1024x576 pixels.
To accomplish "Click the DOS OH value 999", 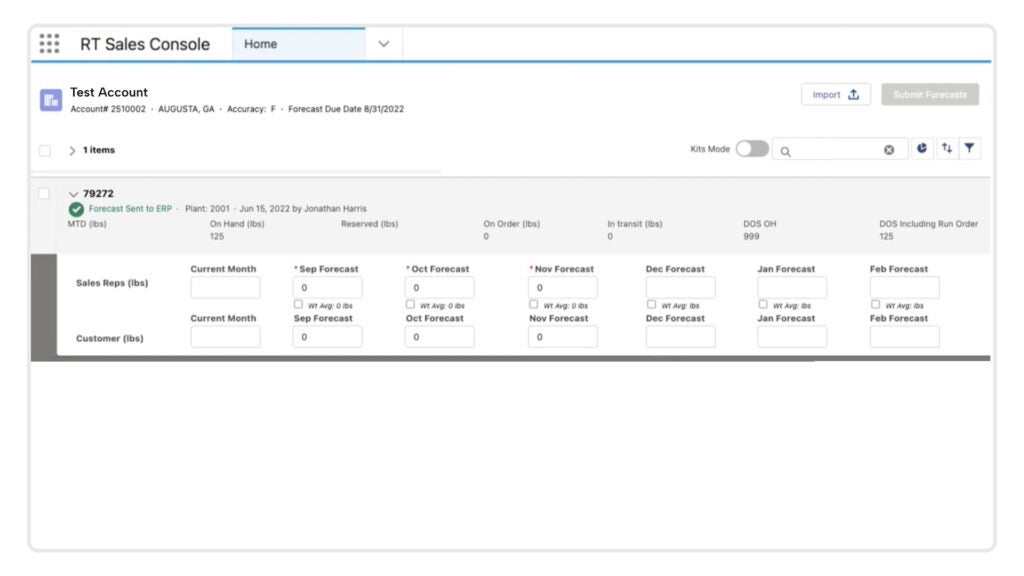I will [751, 236].
